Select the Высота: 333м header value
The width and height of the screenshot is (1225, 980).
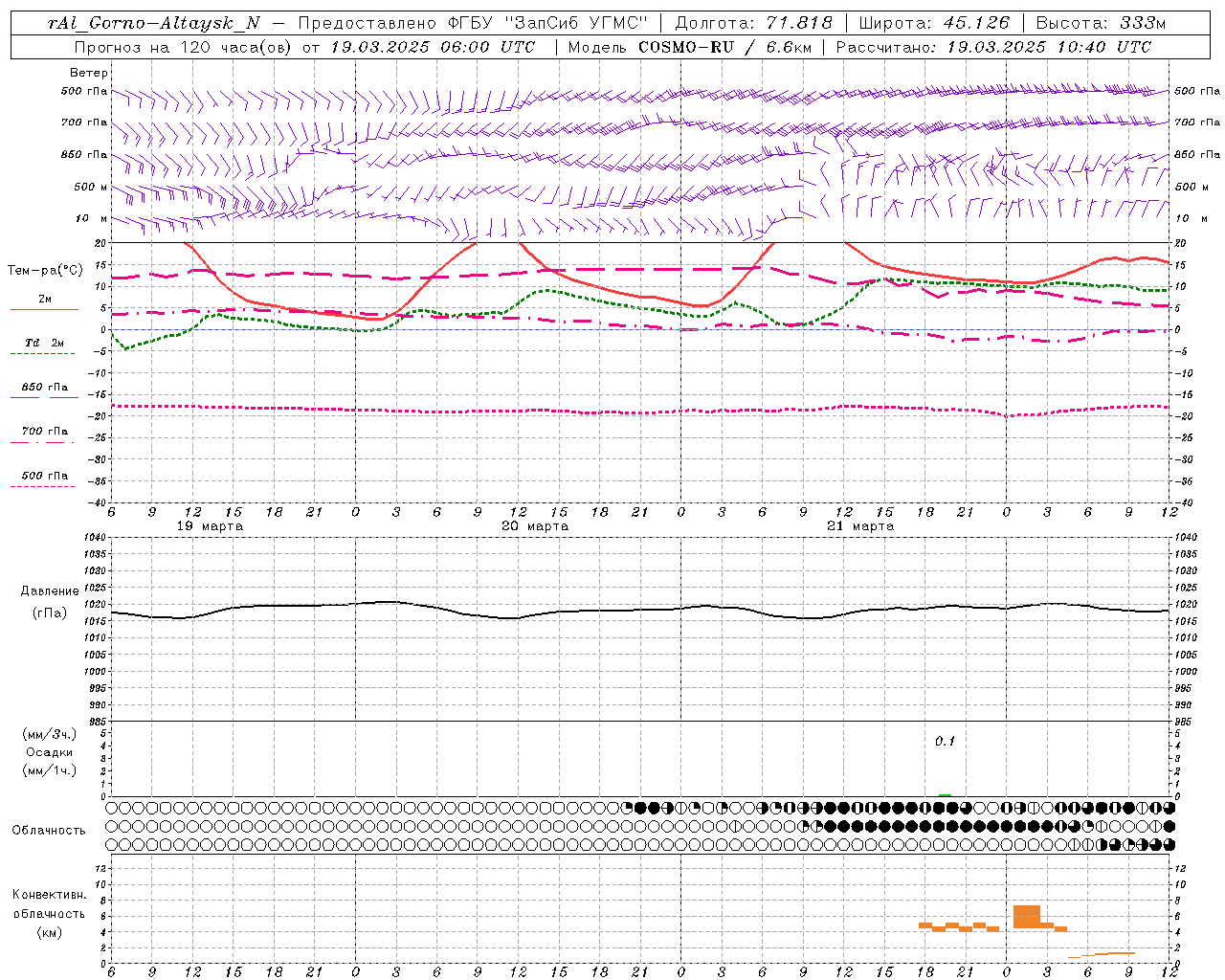(x=1102, y=23)
